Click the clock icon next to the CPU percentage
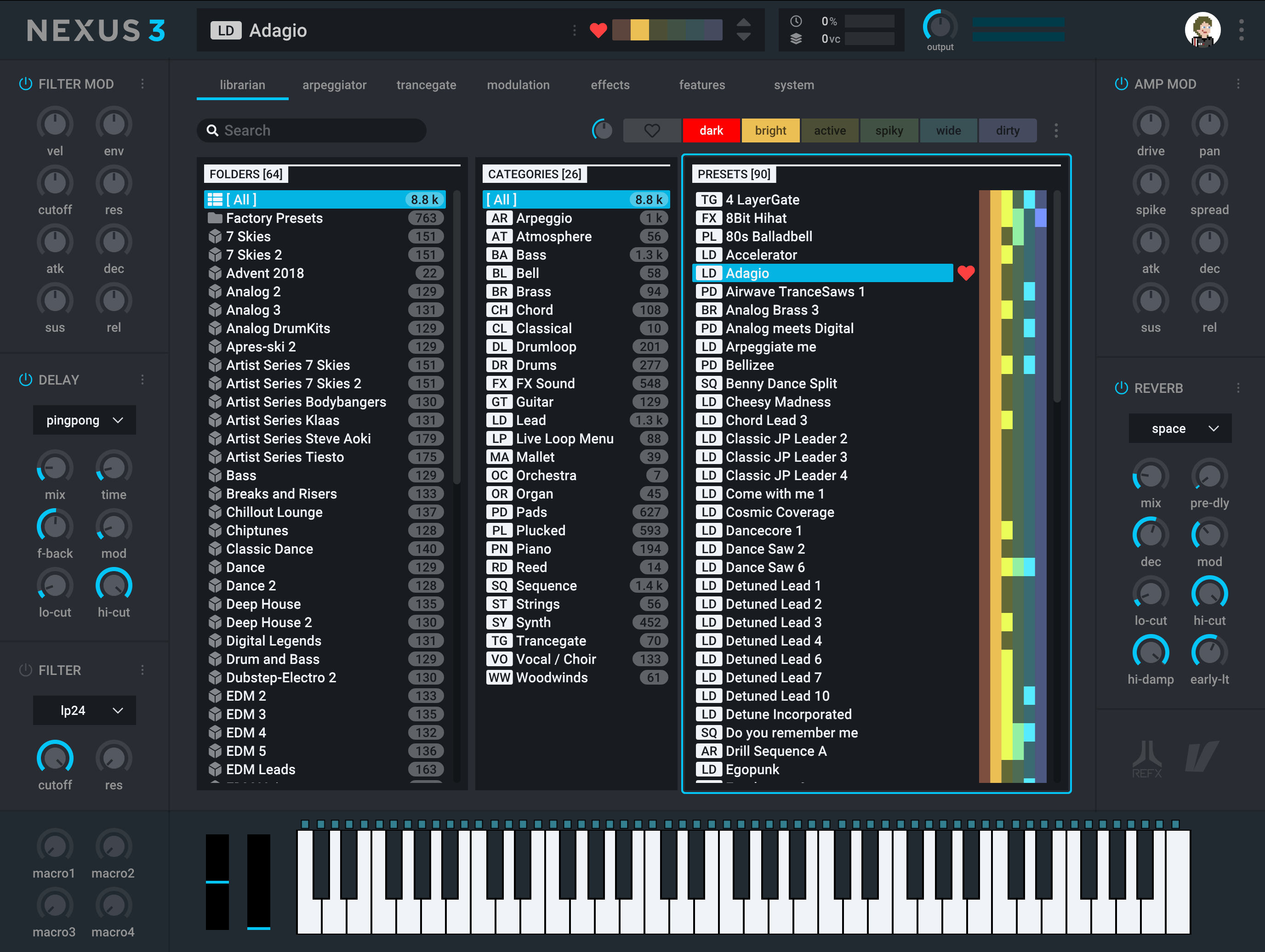This screenshot has height=952, width=1265. [x=796, y=21]
